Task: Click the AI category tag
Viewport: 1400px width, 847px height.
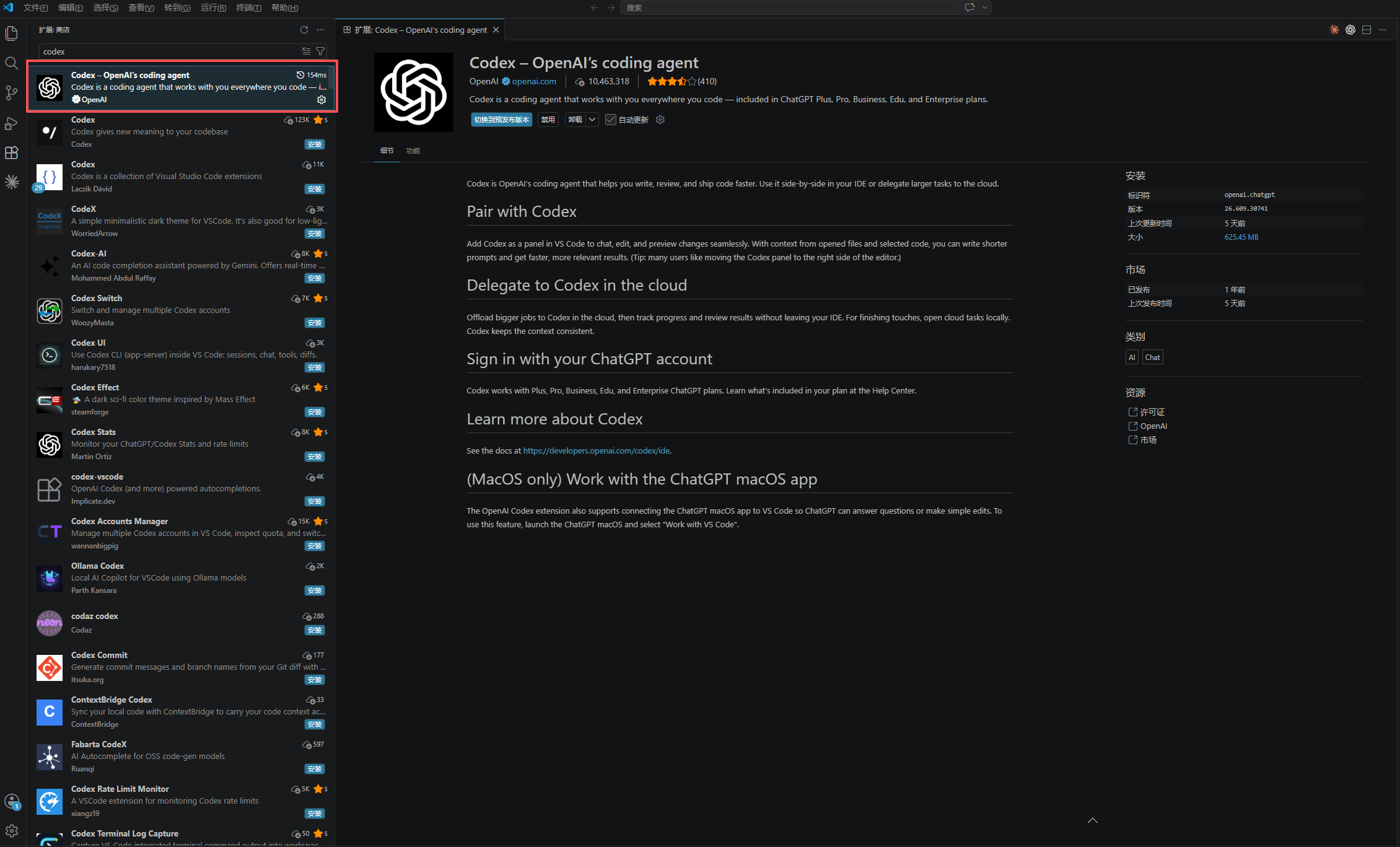Action: click(x=1132, y=357)
